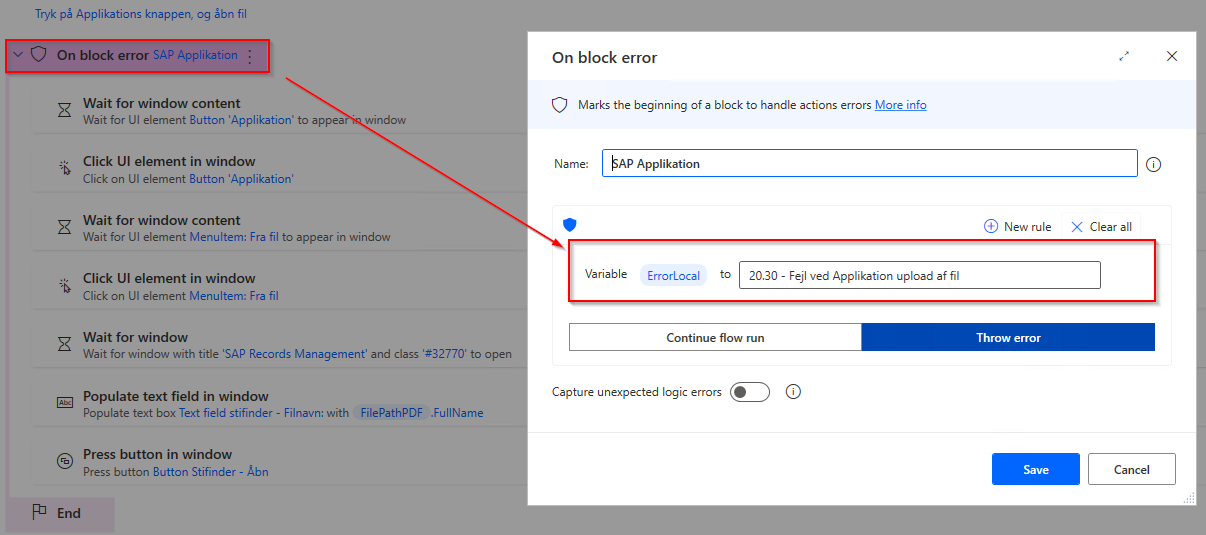Click the Press button in window icon
This screenshot has height=535, width=1206.
coord(64,462)
